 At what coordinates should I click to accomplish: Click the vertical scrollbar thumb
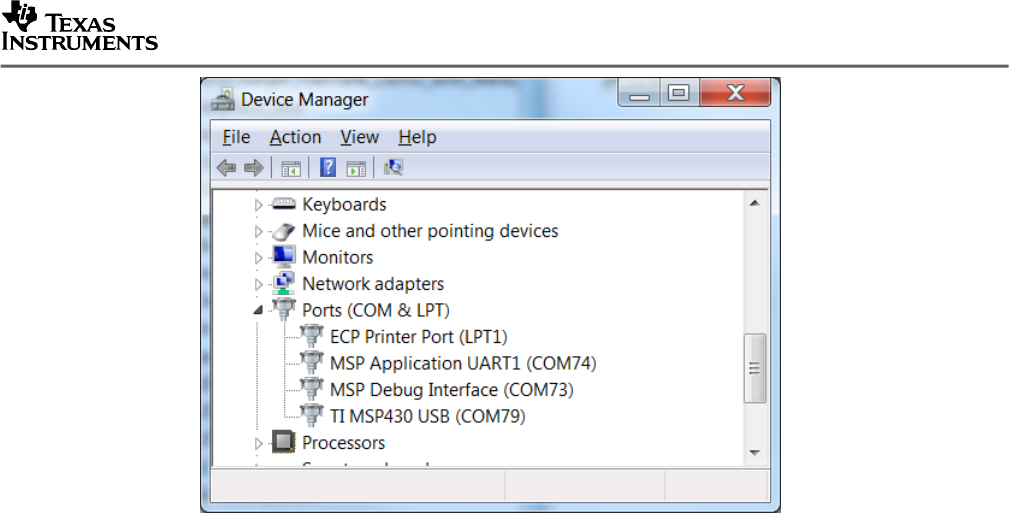[x=756, y=368]
